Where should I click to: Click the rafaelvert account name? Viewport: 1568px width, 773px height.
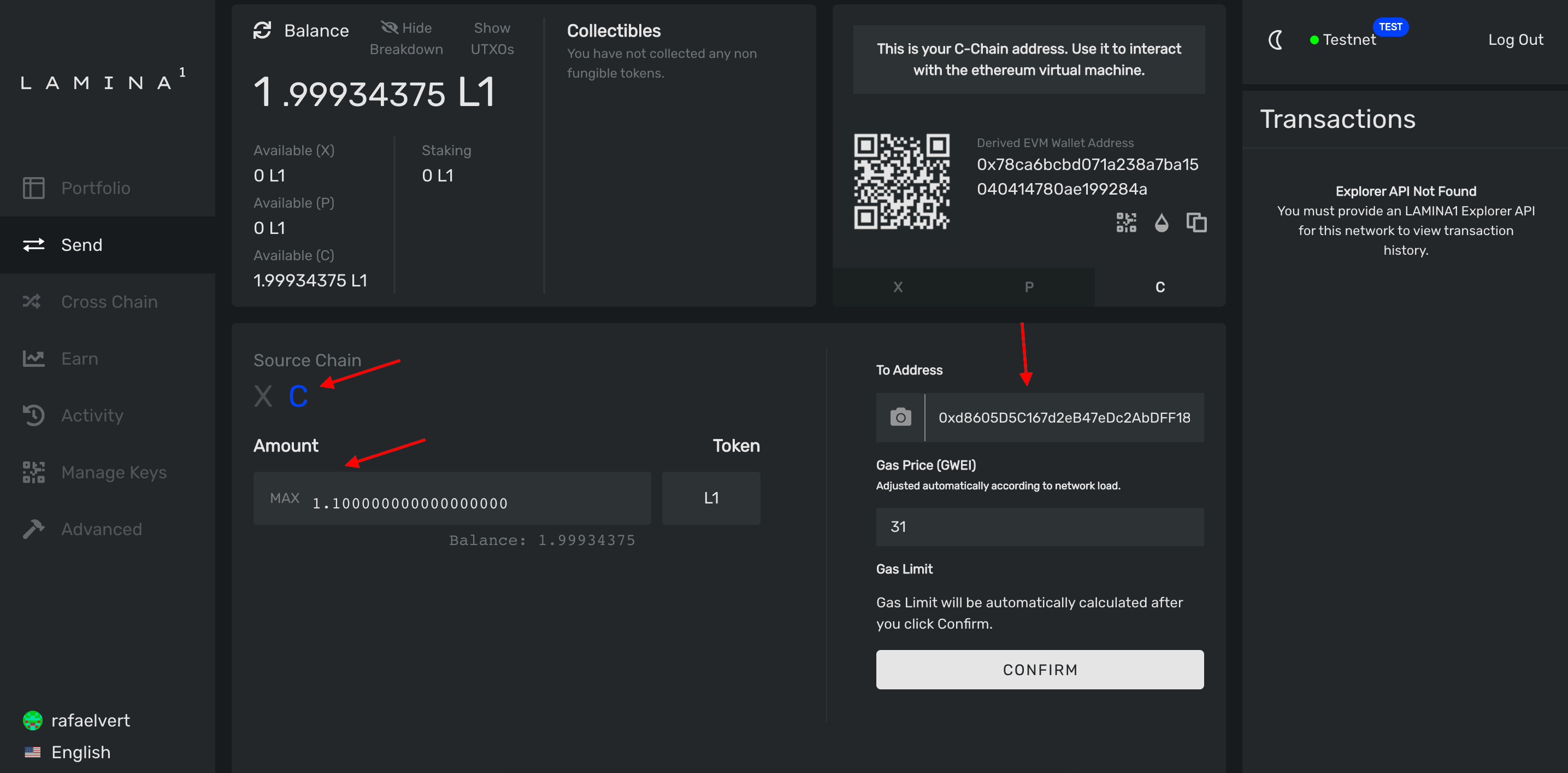(x=91, y=721)
